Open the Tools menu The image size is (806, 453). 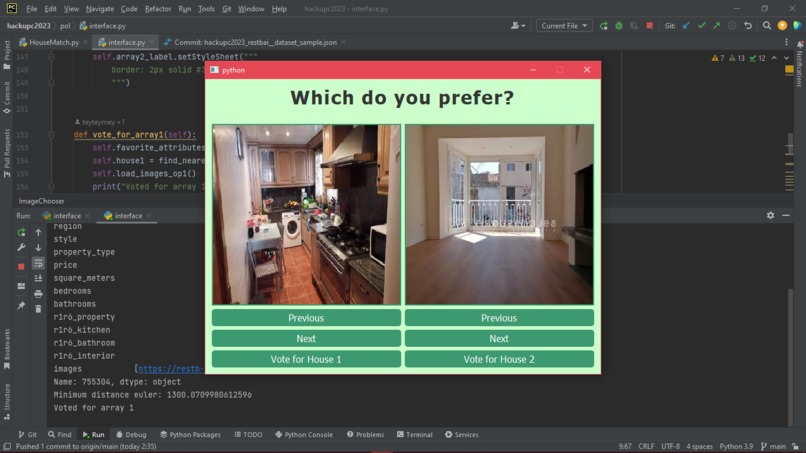(x=206, y=9)
